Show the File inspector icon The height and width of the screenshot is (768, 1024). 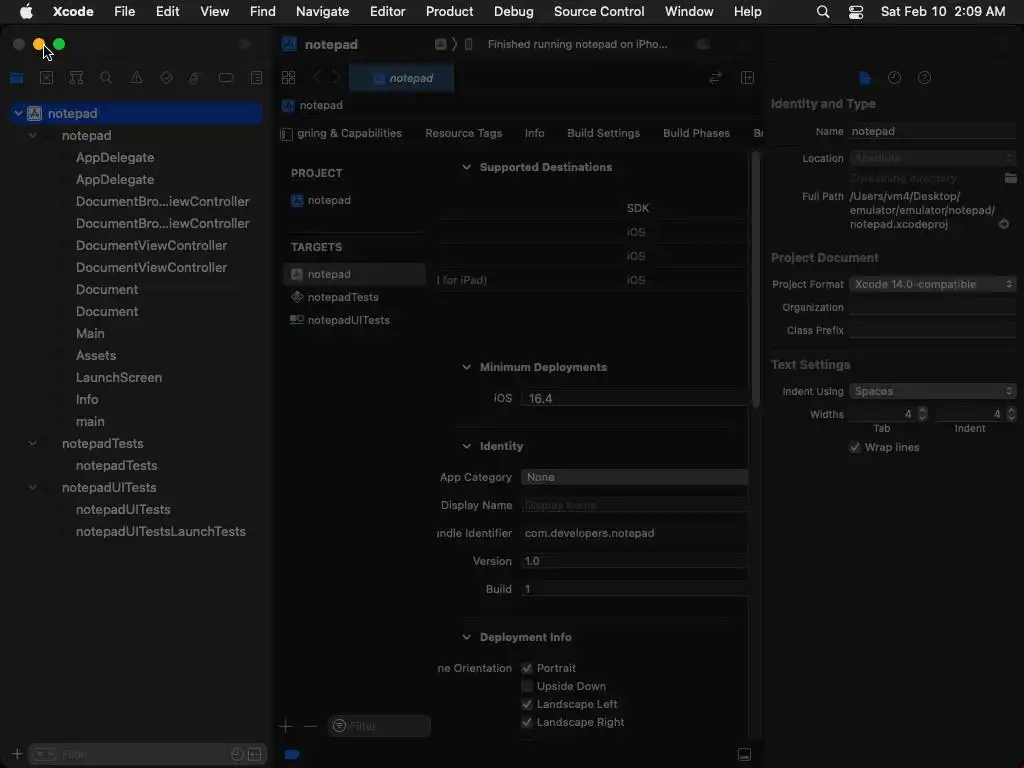[865, 78]
